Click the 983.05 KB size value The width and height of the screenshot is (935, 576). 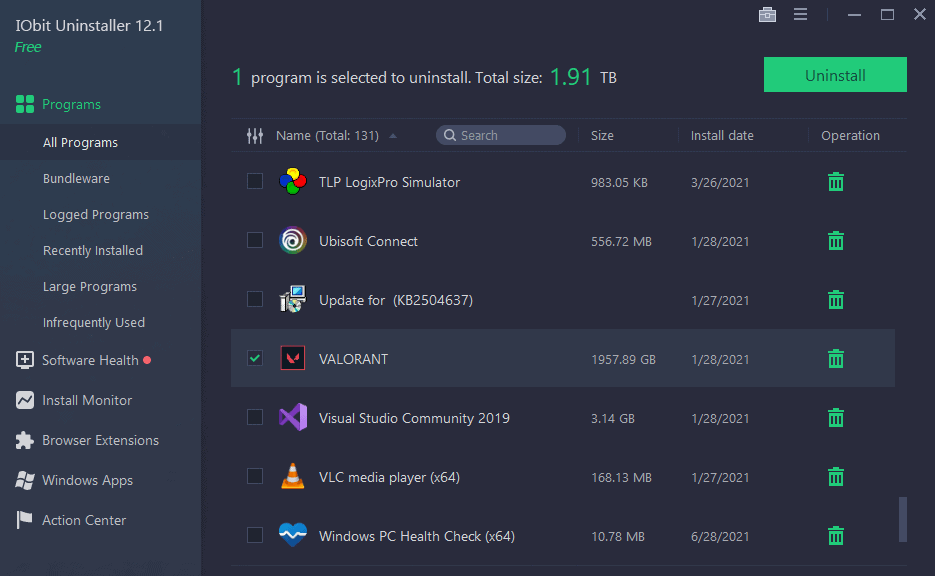[619, 182]
